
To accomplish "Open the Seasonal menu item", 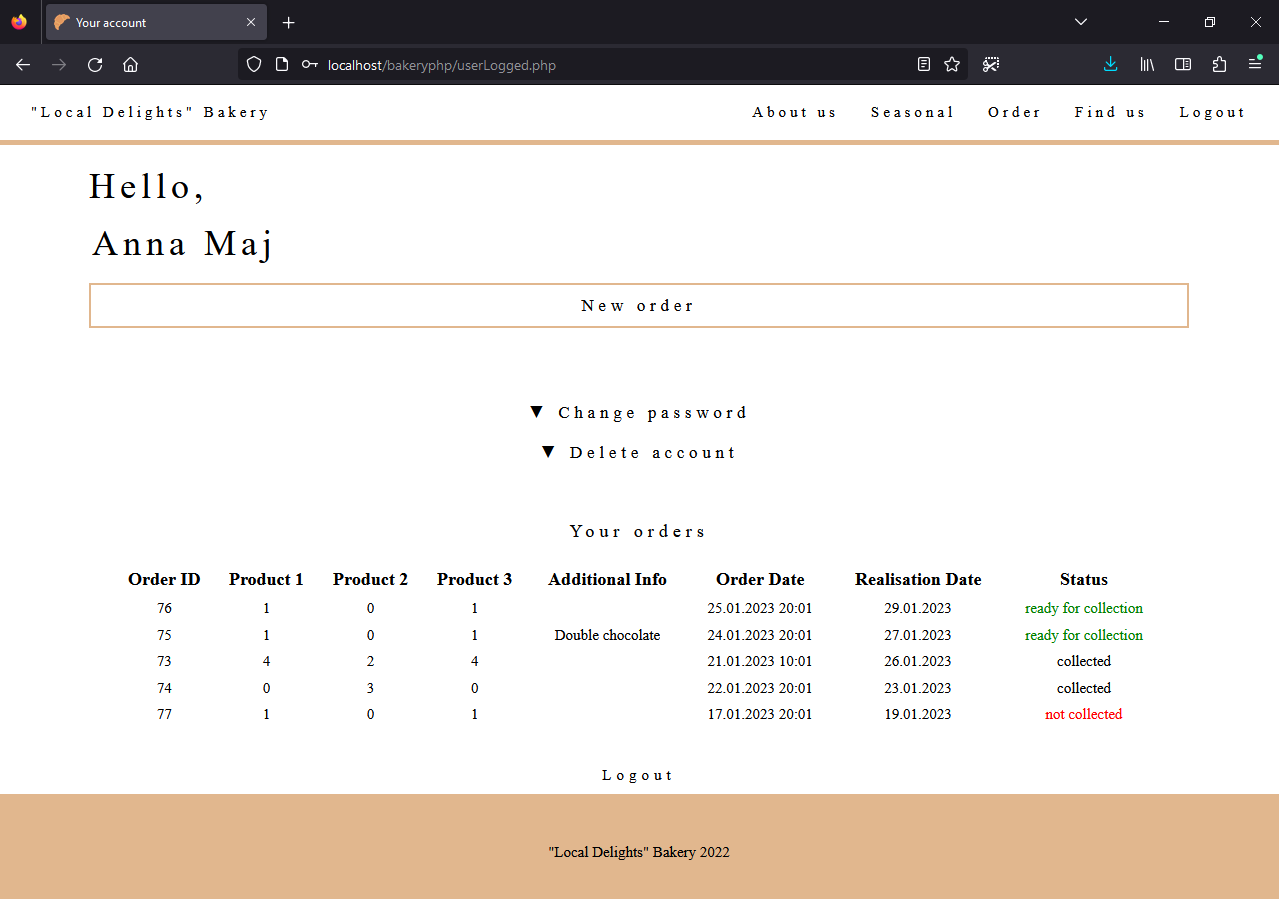I will (912, 112).
